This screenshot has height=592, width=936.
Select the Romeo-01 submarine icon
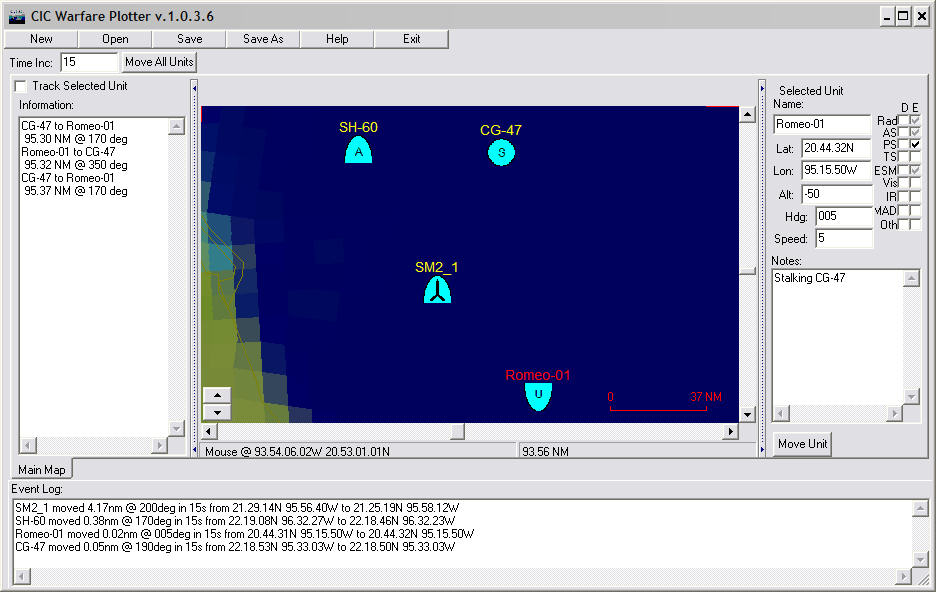[538, 396]
